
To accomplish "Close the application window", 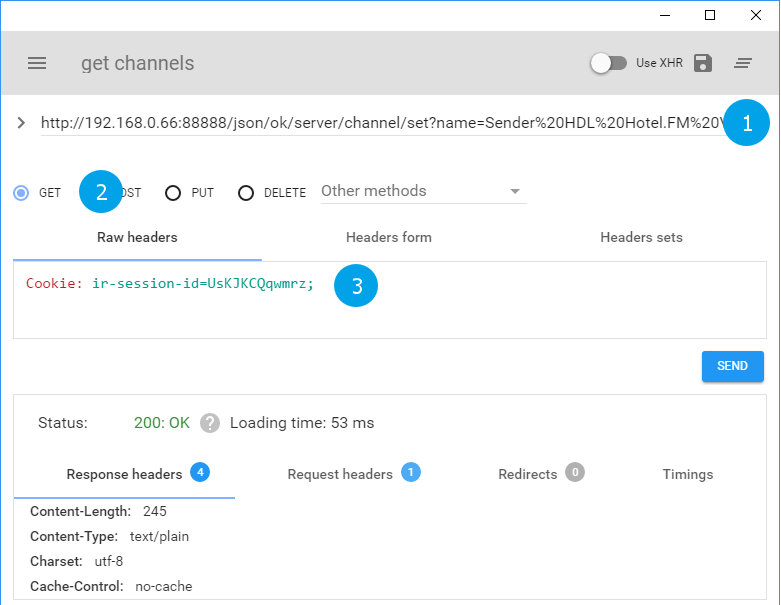I will (x=756, y=15).
